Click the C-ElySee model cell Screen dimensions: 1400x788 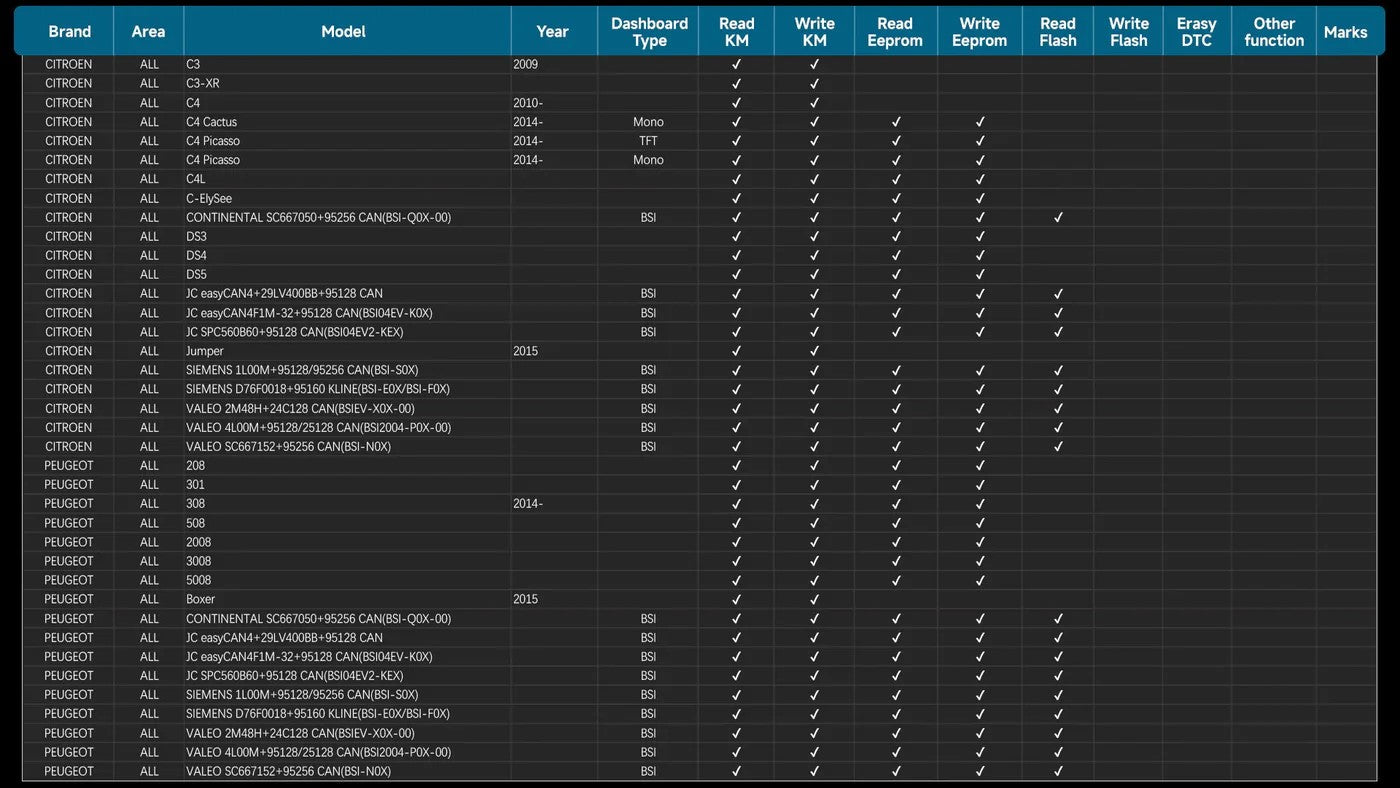(347, 198)
